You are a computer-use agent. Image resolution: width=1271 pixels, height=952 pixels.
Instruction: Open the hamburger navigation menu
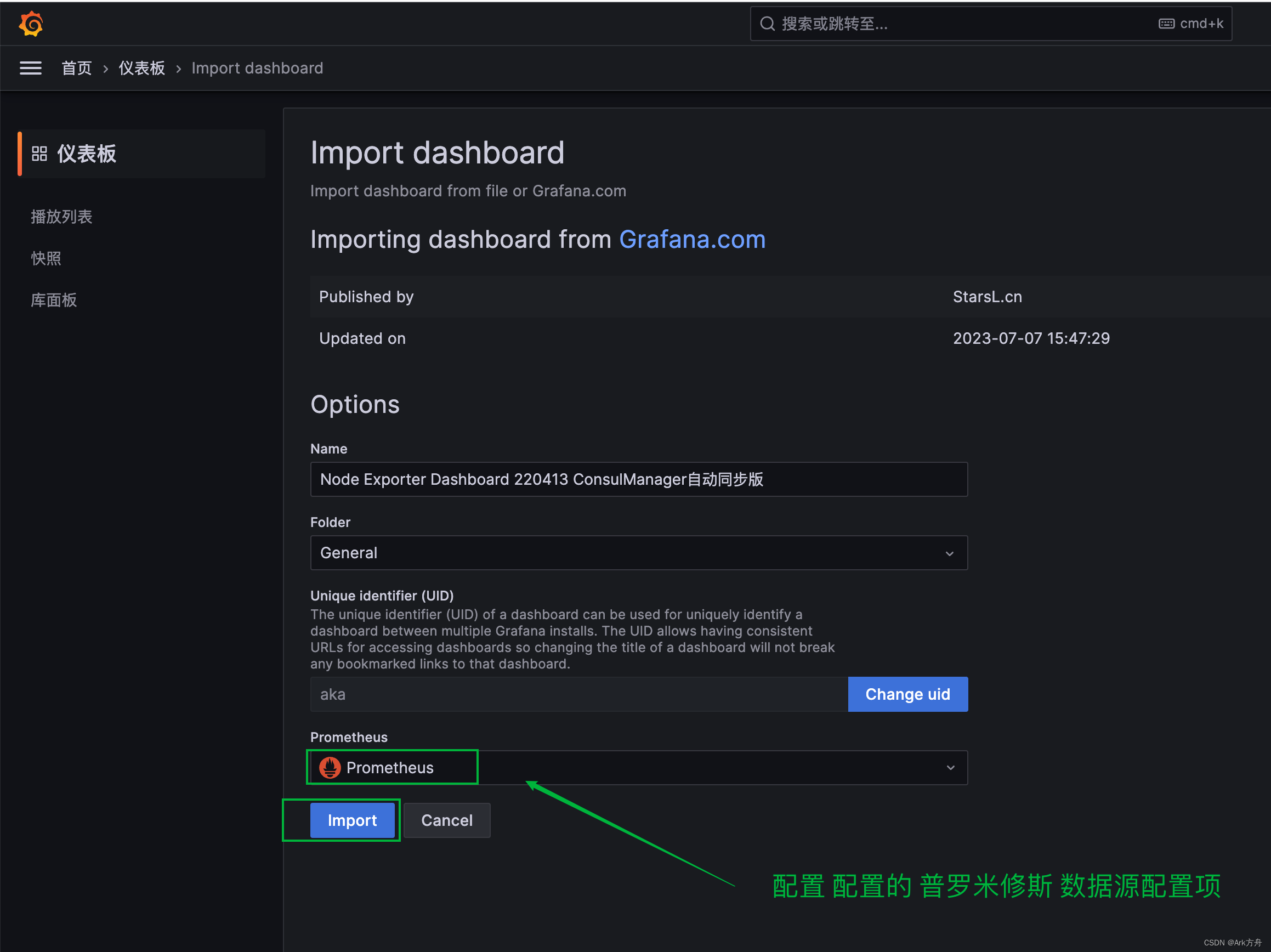[x=31, y=69]
